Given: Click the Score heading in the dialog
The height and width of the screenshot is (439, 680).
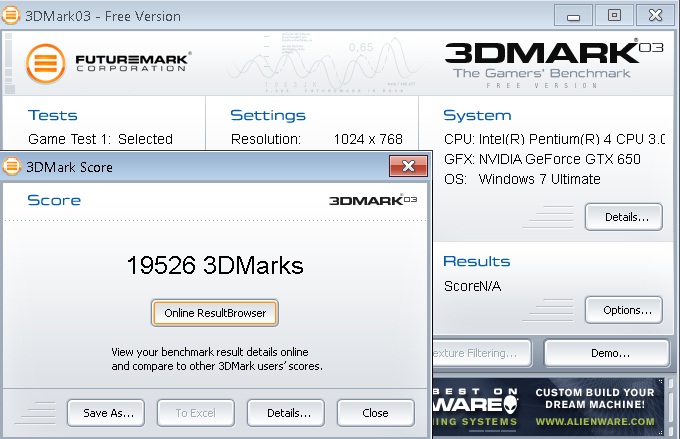Looking at the screenshot, I should 54,200.
